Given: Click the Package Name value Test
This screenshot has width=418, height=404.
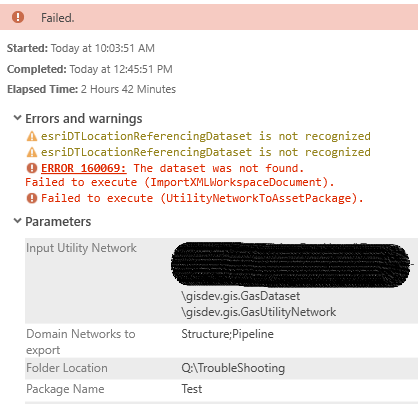Looking at the screenshot, I should (x=192, y=389).
